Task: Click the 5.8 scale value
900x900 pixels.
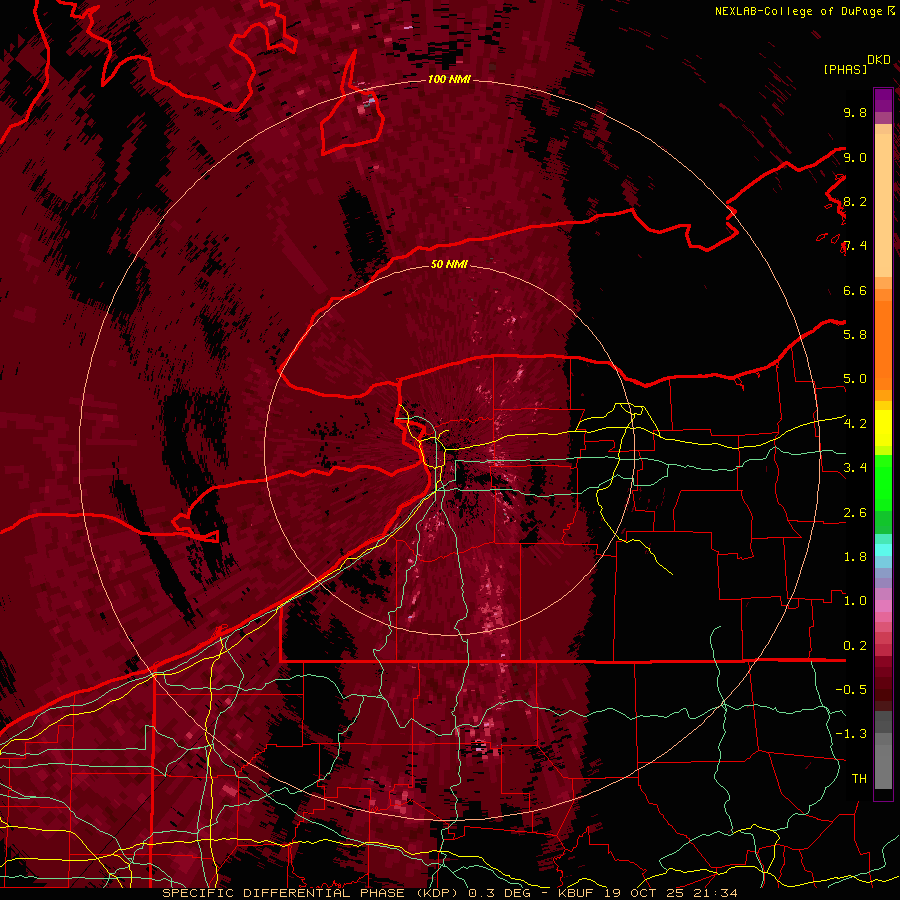Action: tap(855, 335)
